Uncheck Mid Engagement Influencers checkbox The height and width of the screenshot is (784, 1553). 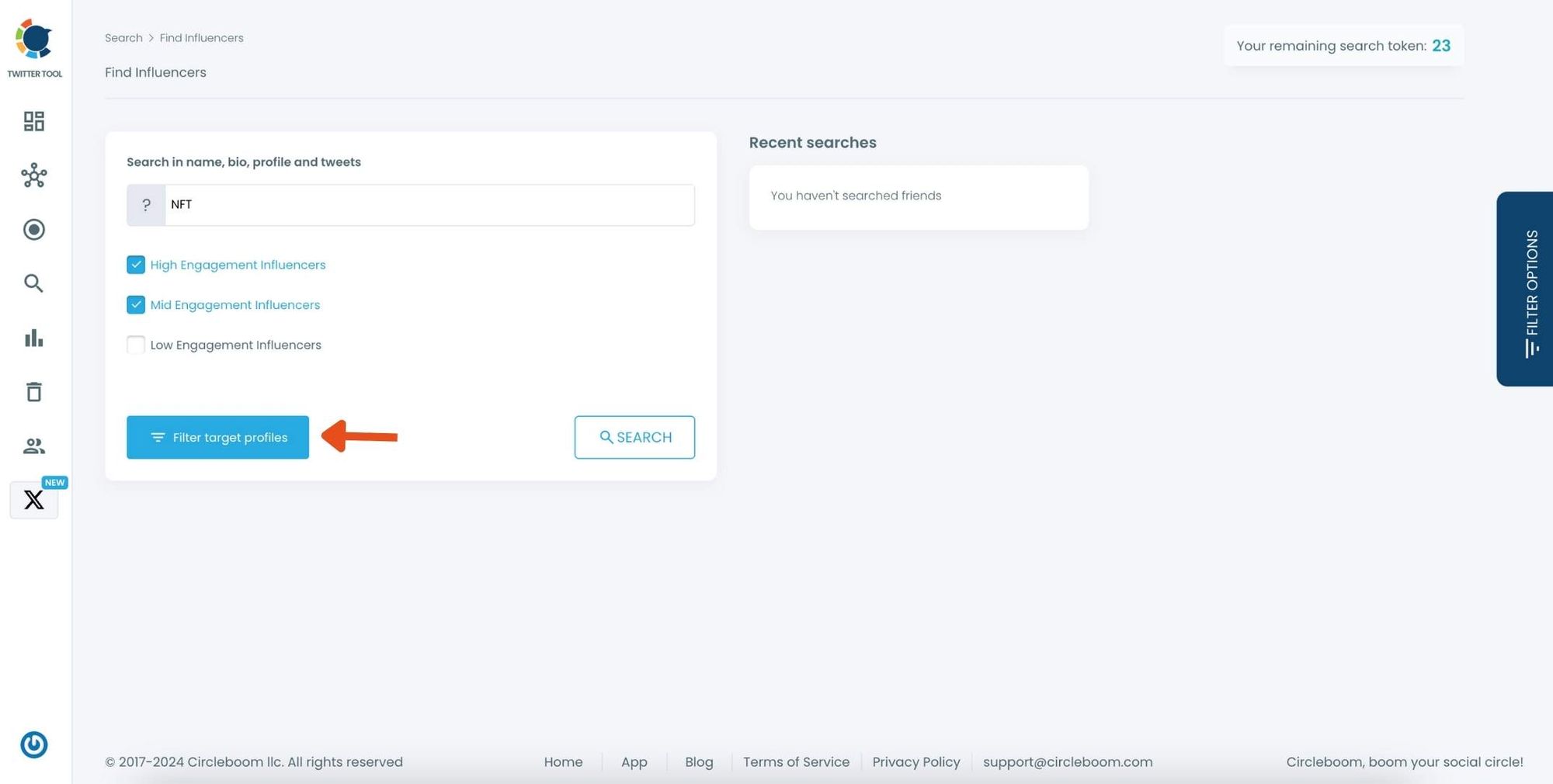[x=136, y=305]
